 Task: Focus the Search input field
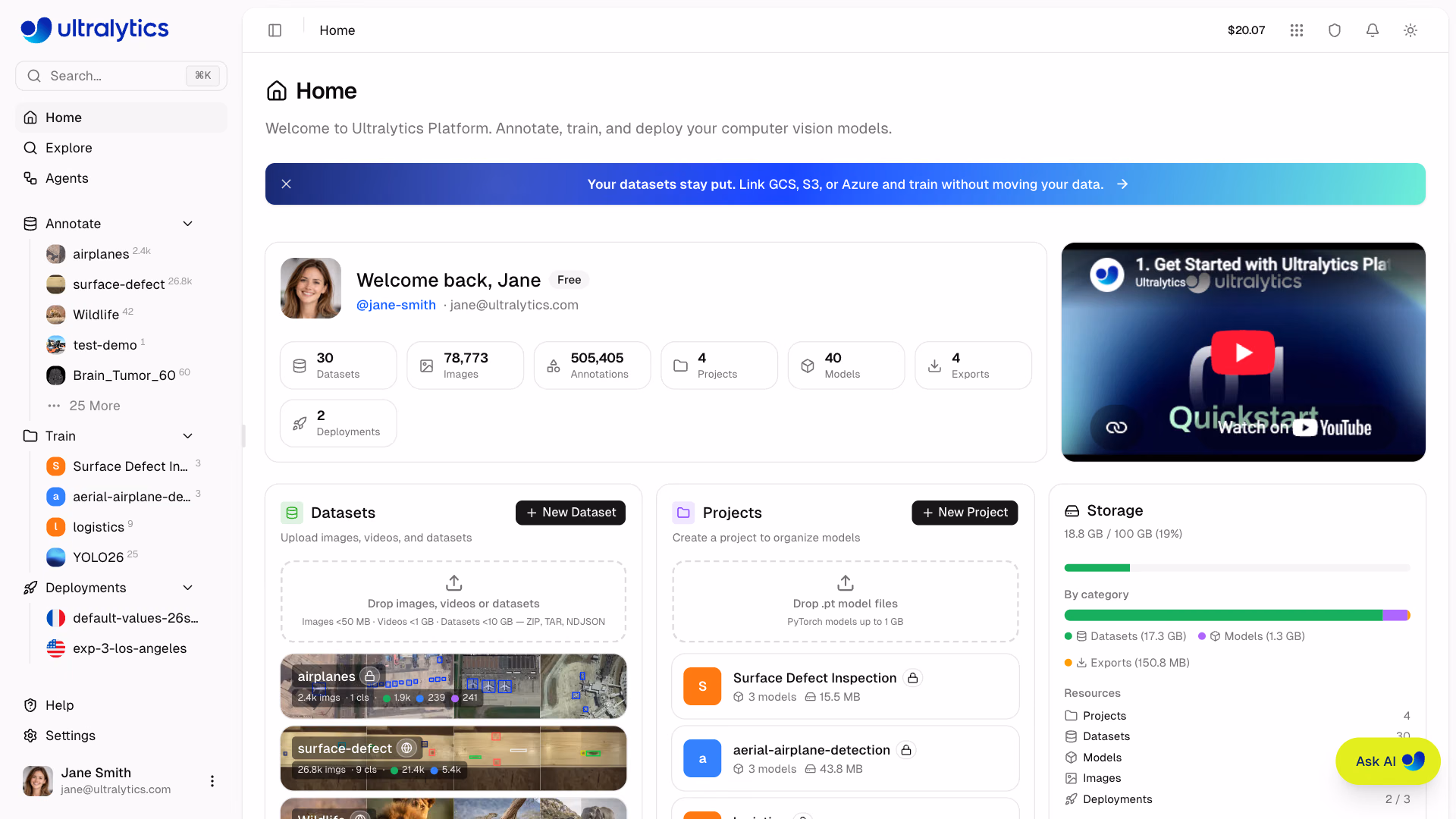pos(121,76)
